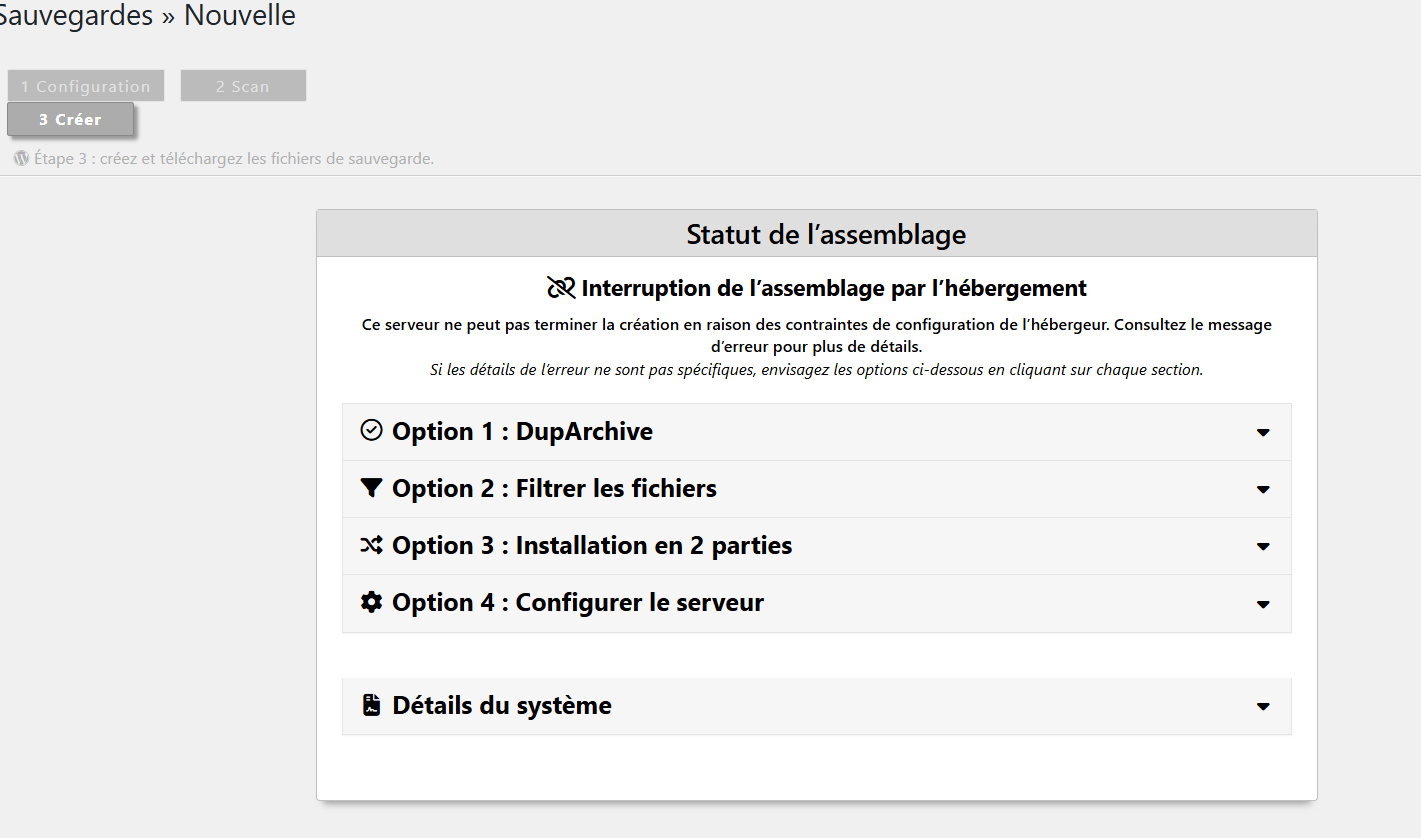Screen dimensions: 1421x838
Task: Expand Option 4 using the right-side arrow
Action: click(x=1263, y=604)
